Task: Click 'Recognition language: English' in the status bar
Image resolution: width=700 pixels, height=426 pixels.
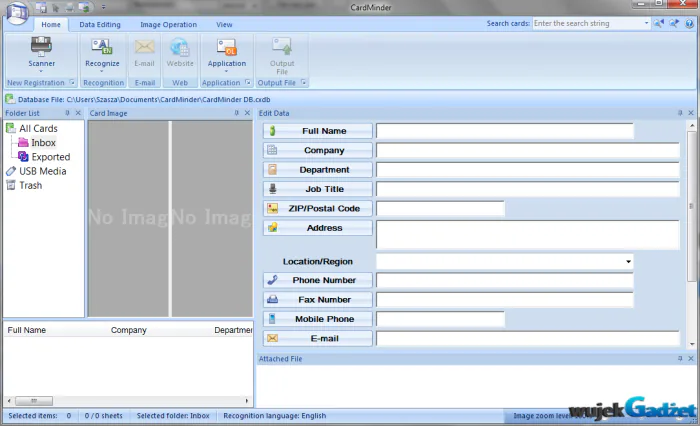Action: (275, 416)
